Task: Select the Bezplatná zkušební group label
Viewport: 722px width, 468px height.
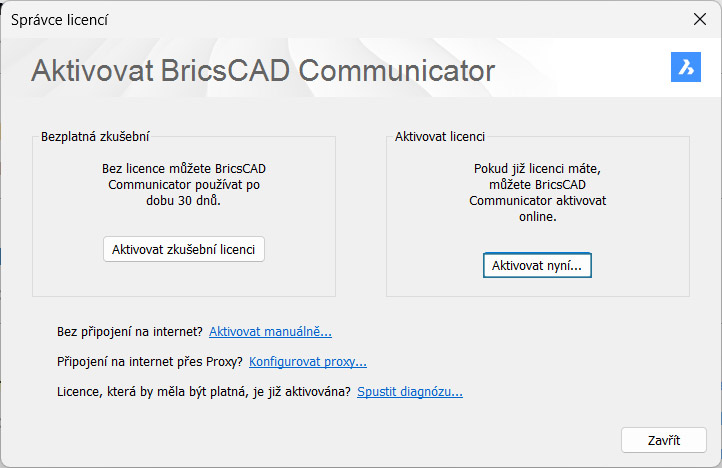Action: tap(96, 135)
